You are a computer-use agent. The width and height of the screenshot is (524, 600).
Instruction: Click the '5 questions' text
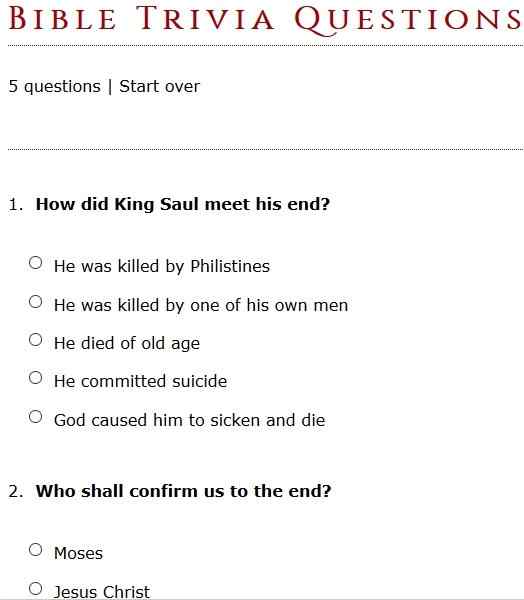54,87
